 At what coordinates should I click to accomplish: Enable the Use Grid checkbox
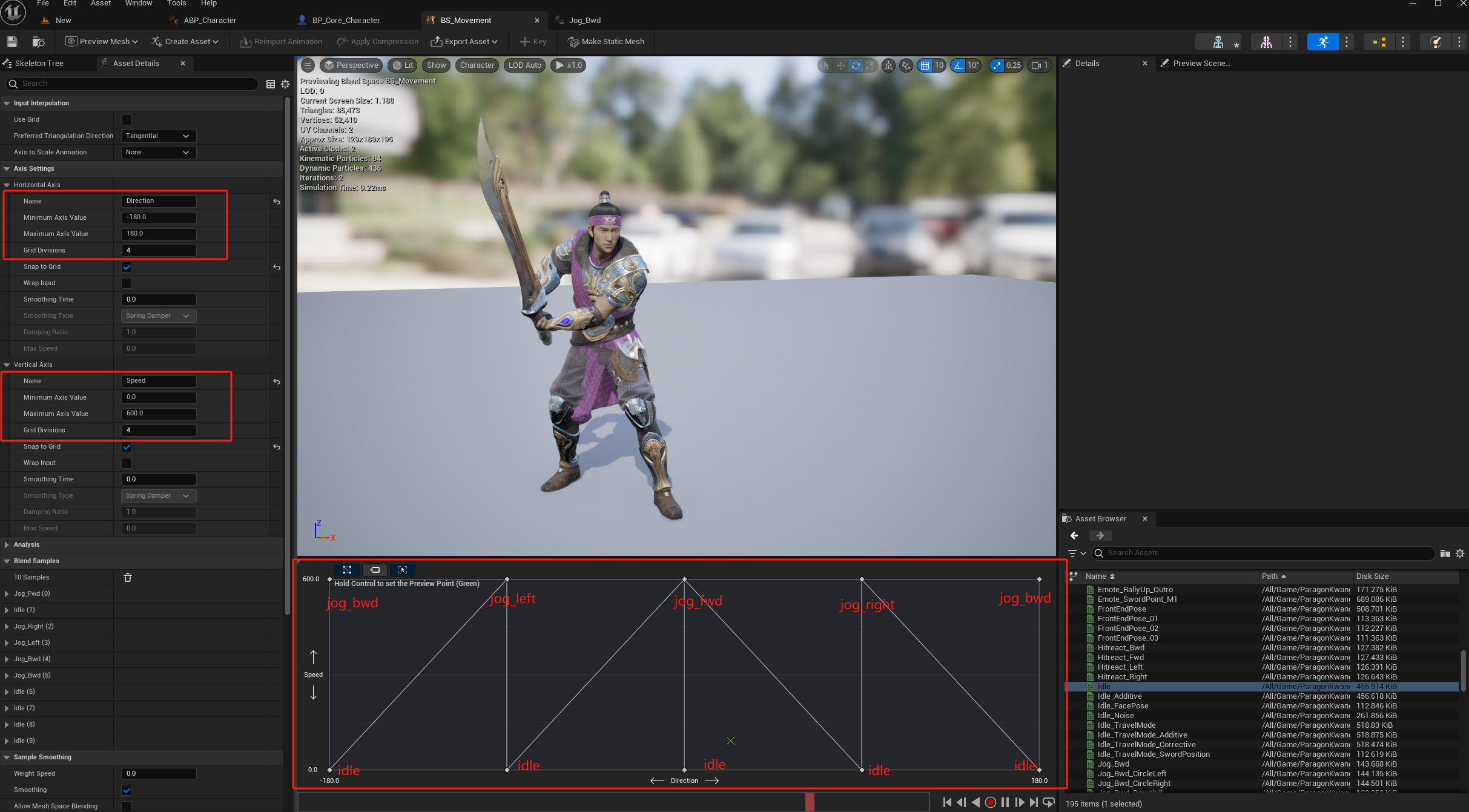coord(127,120)
